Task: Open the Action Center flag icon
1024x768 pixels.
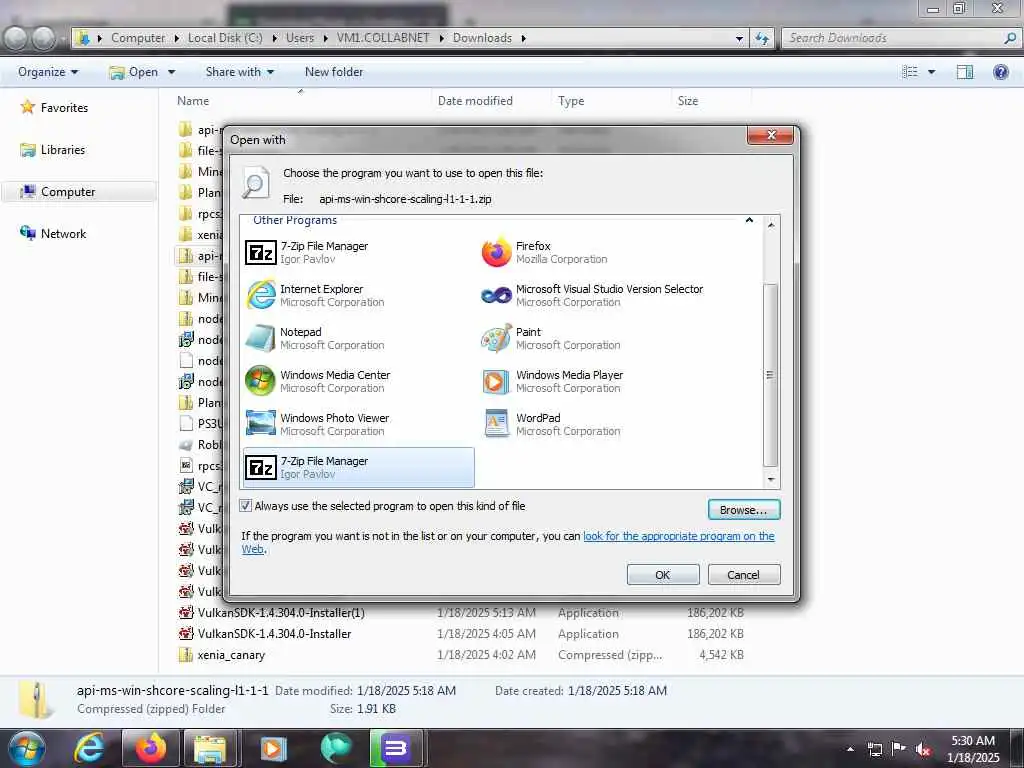Action: [899, 749]
